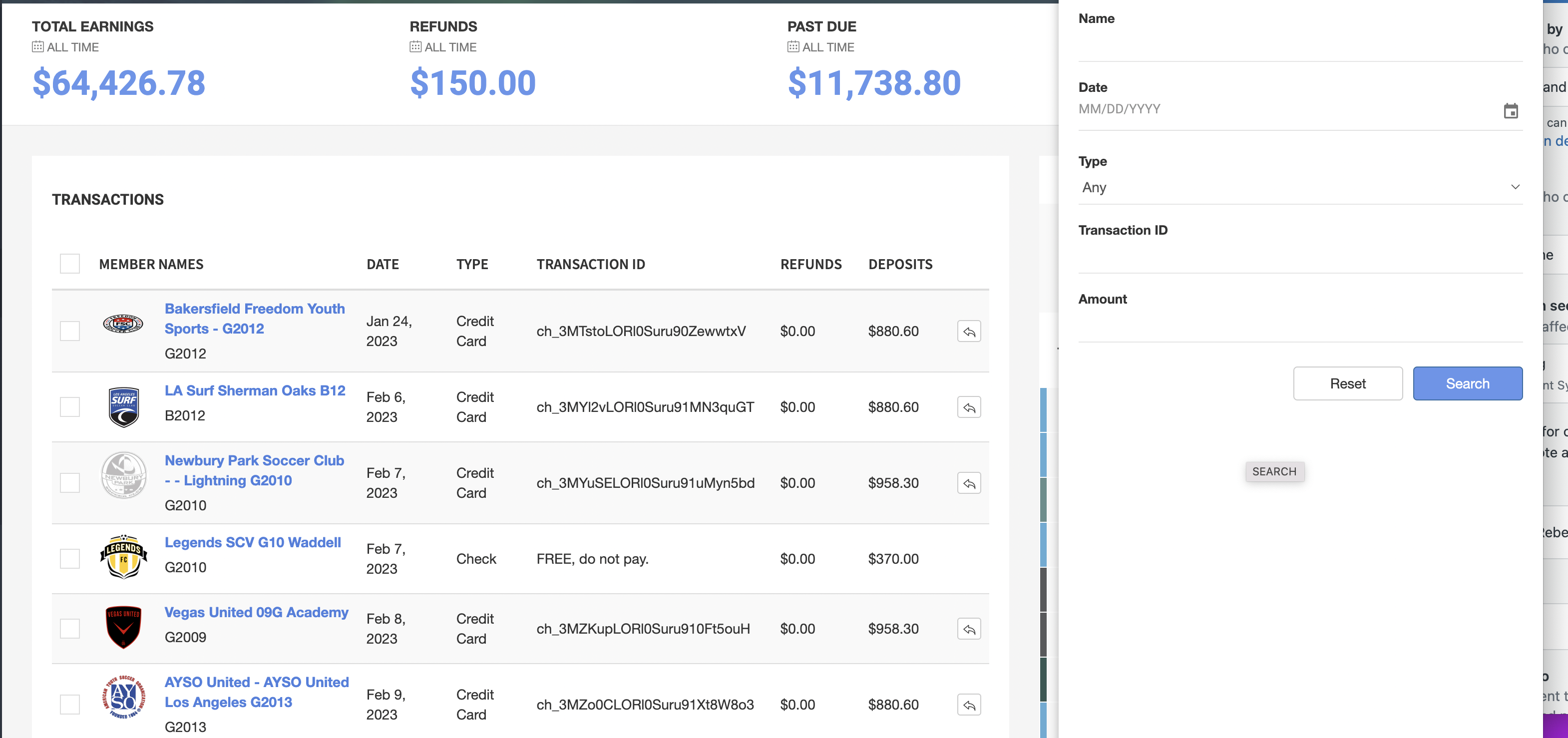Screen dimensions: 1568x738
Task: Check the Legends SCV G10 Waddell row checkbox
Action: (x=70, y=559)
